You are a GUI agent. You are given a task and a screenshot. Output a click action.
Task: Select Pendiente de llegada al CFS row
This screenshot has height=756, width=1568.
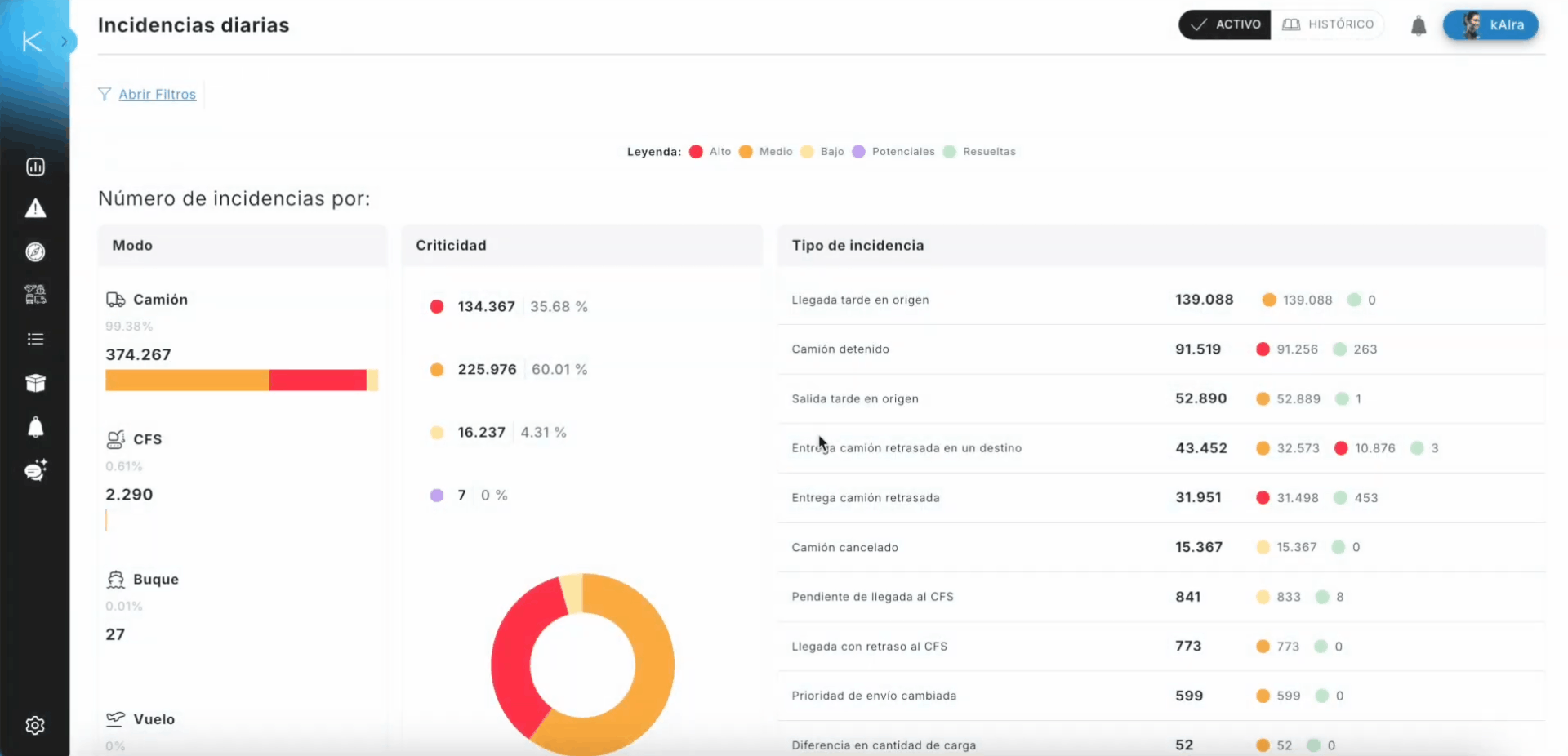(x=1161, y=597)
